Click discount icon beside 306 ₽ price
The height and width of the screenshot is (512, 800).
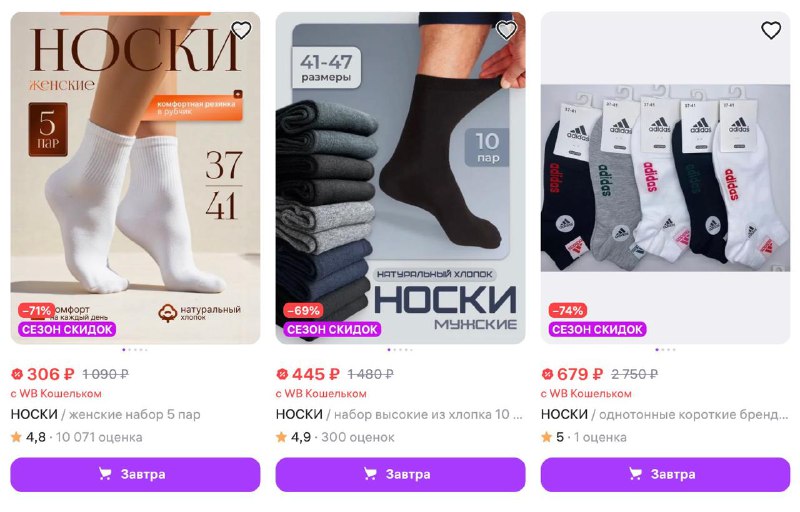coord(17,374)
